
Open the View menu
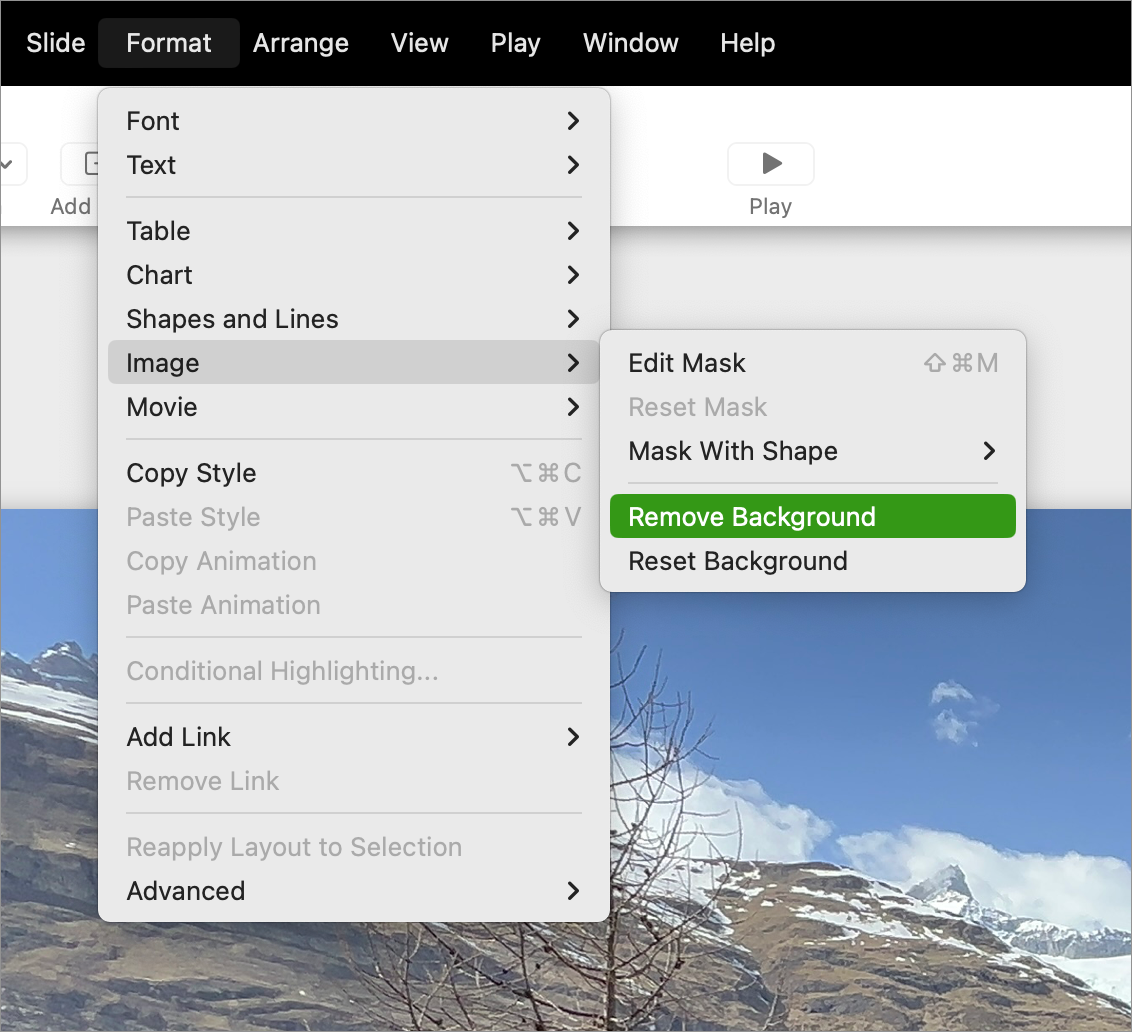419,43
